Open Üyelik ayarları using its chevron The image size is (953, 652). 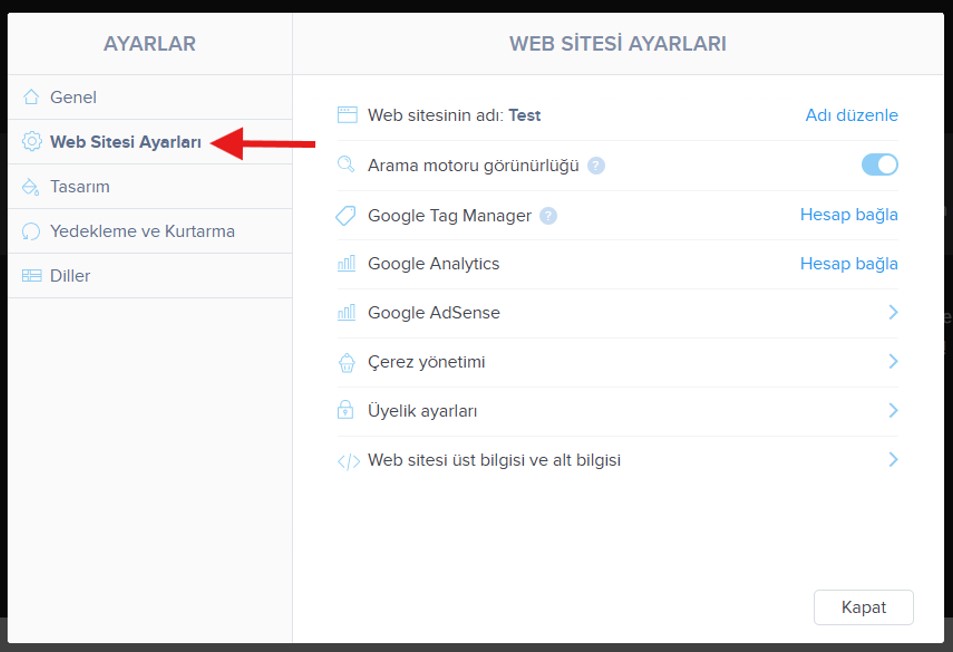click(892, 411)
